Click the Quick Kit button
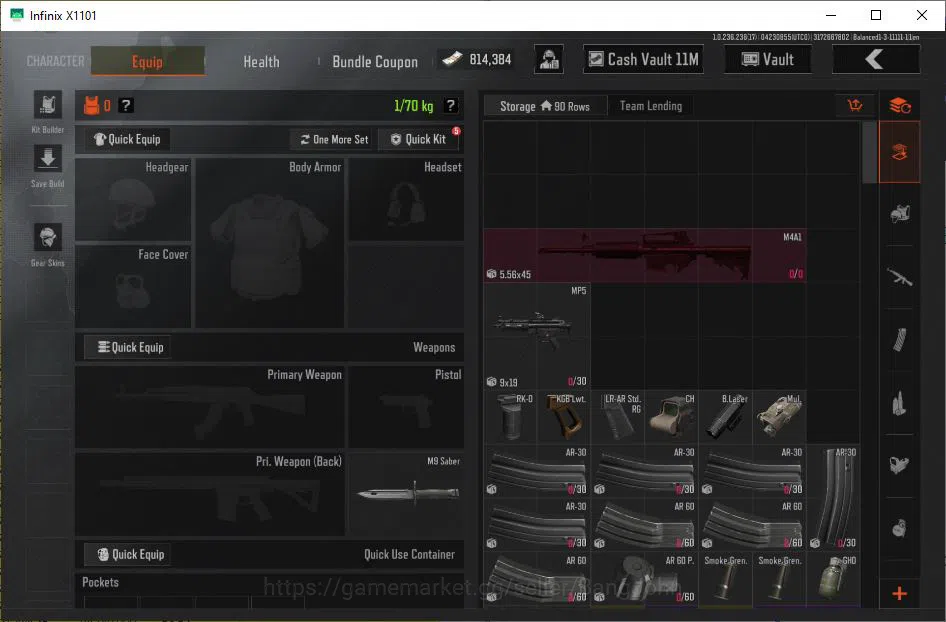The height and width of the screenshot is (622, 946). point(419,139)
